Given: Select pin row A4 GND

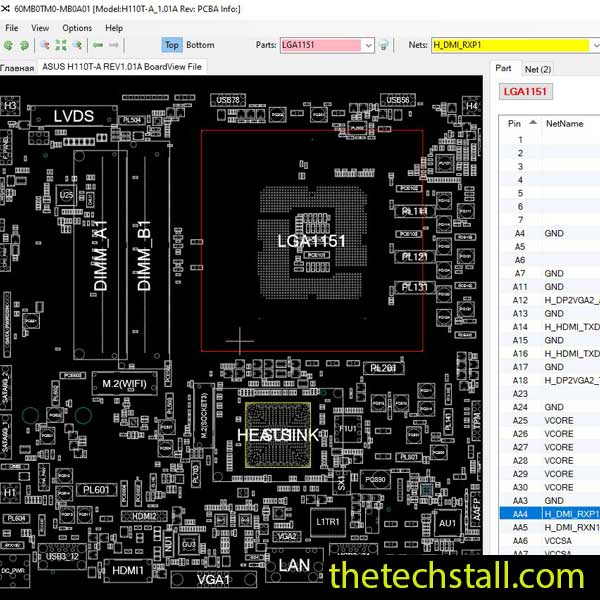Looking at the screenshot, I should point(550,233).
